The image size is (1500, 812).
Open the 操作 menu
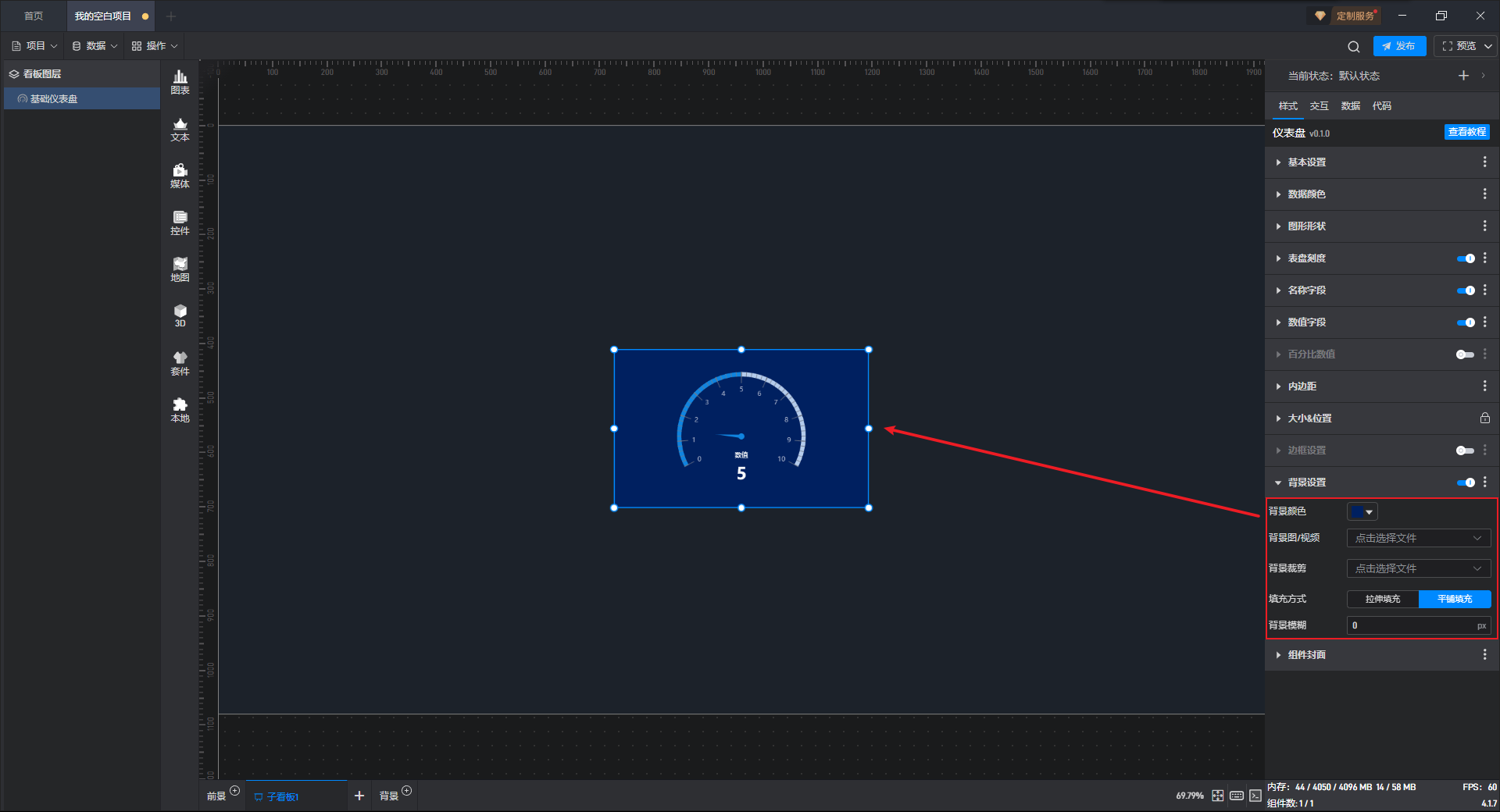155,46
